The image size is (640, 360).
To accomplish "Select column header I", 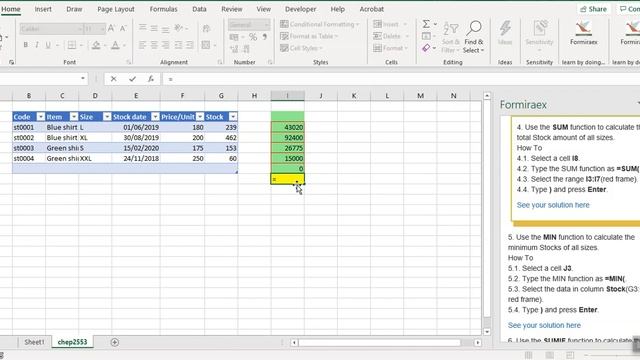I will click(x=287, y=96).
